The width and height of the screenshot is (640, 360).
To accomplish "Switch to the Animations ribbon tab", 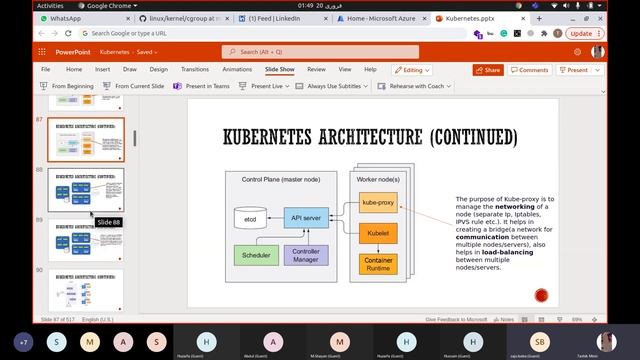I will 237,69.
